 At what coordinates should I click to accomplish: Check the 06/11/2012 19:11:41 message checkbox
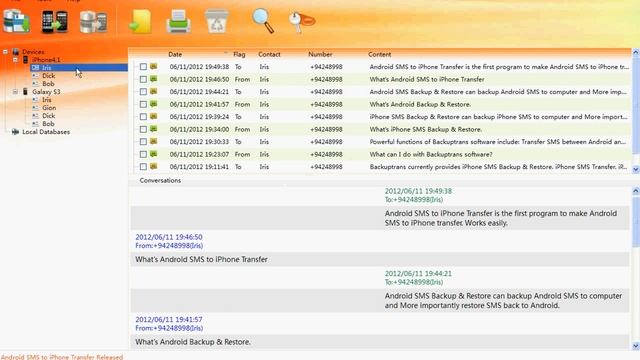[143, 167]
